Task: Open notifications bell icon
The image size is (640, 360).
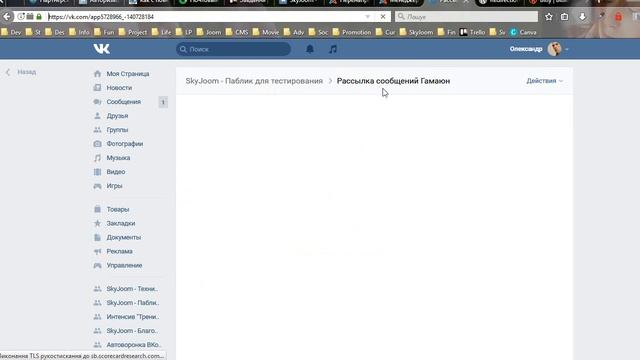Action: pos(310,49)
